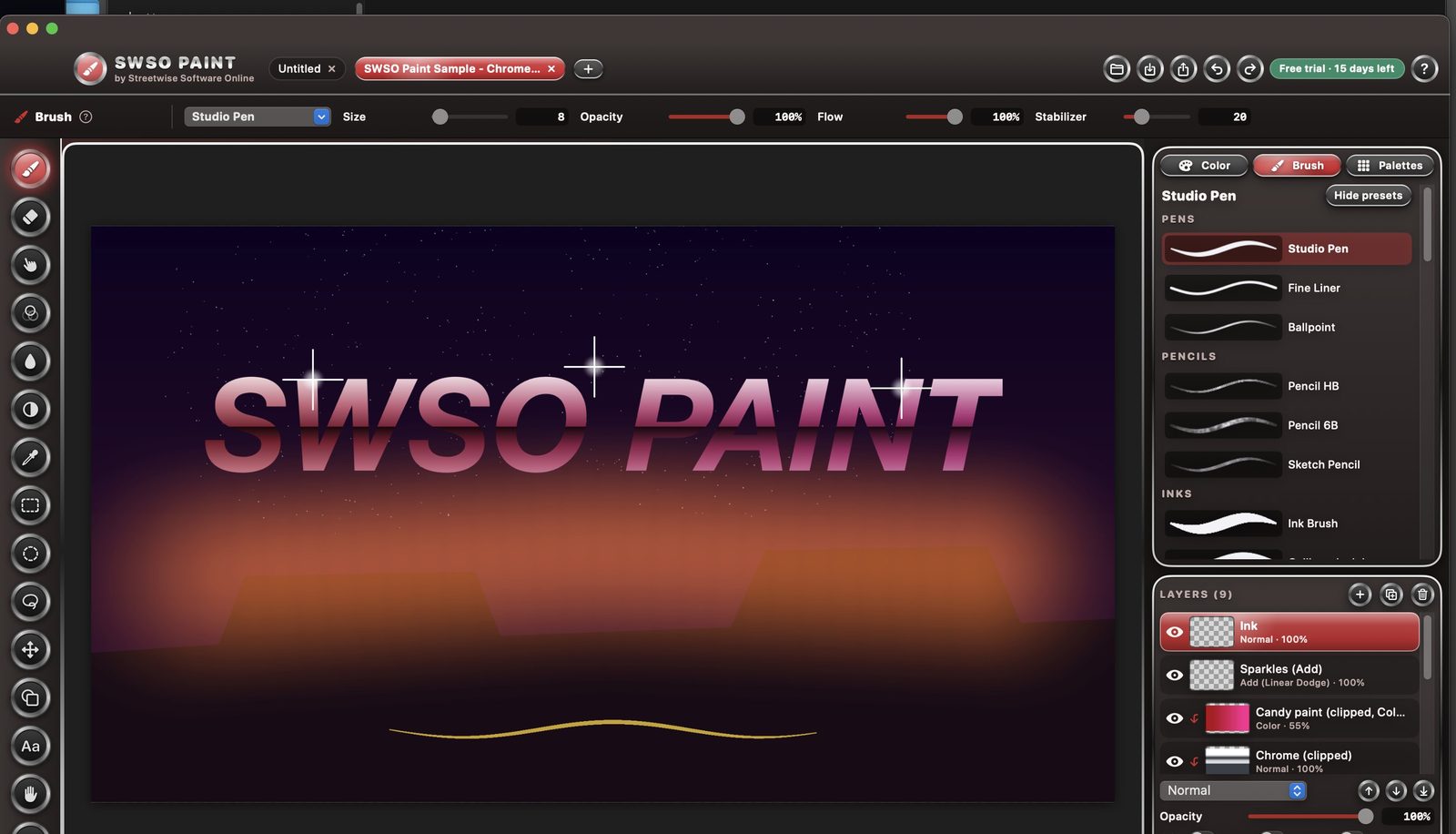Open the Studio Pen brush dropdown
This screenshot has height=834, width=1456.
258,117
